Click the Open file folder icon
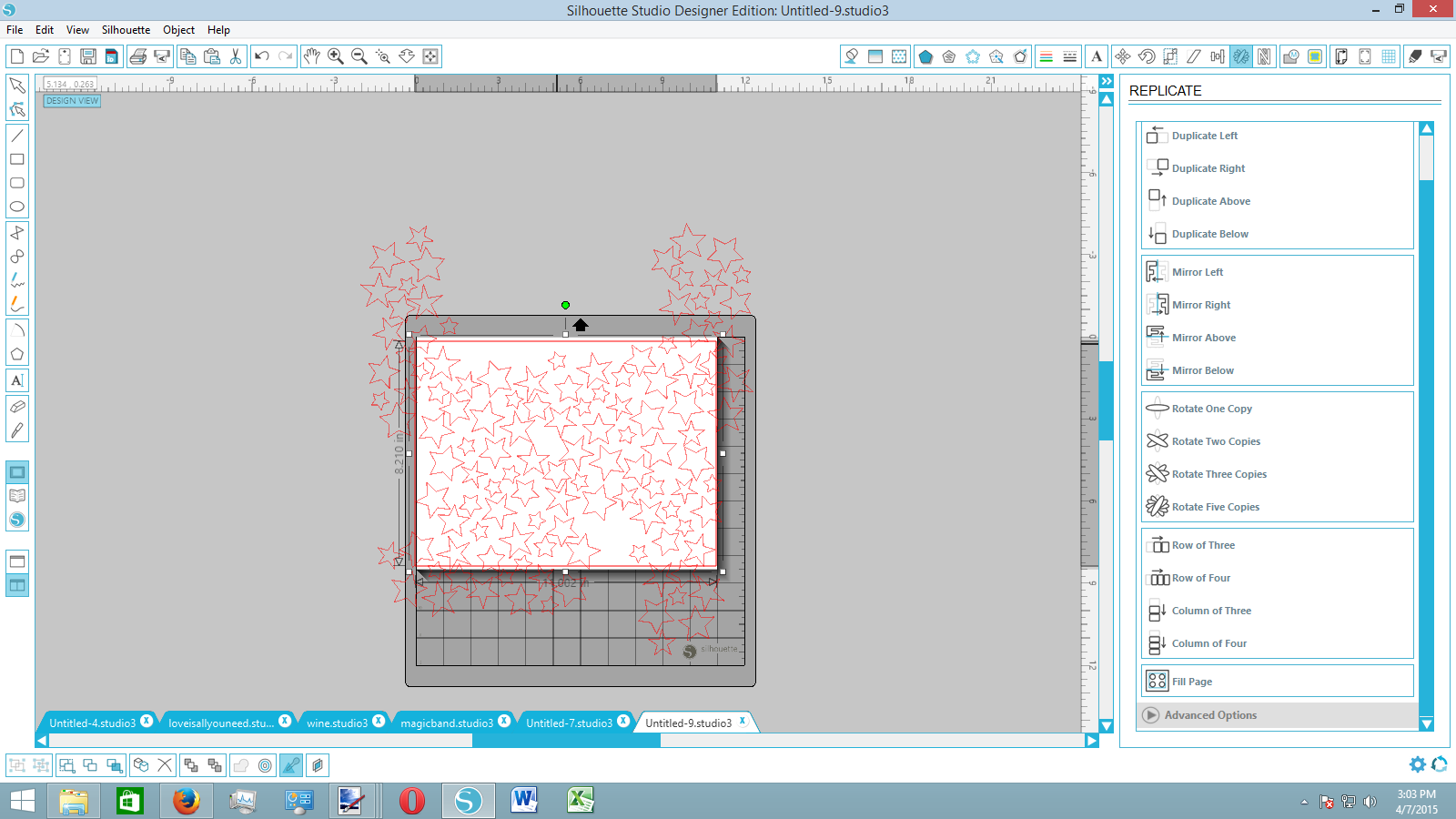Screen dimensions: 1456x819 click(41, 56)
